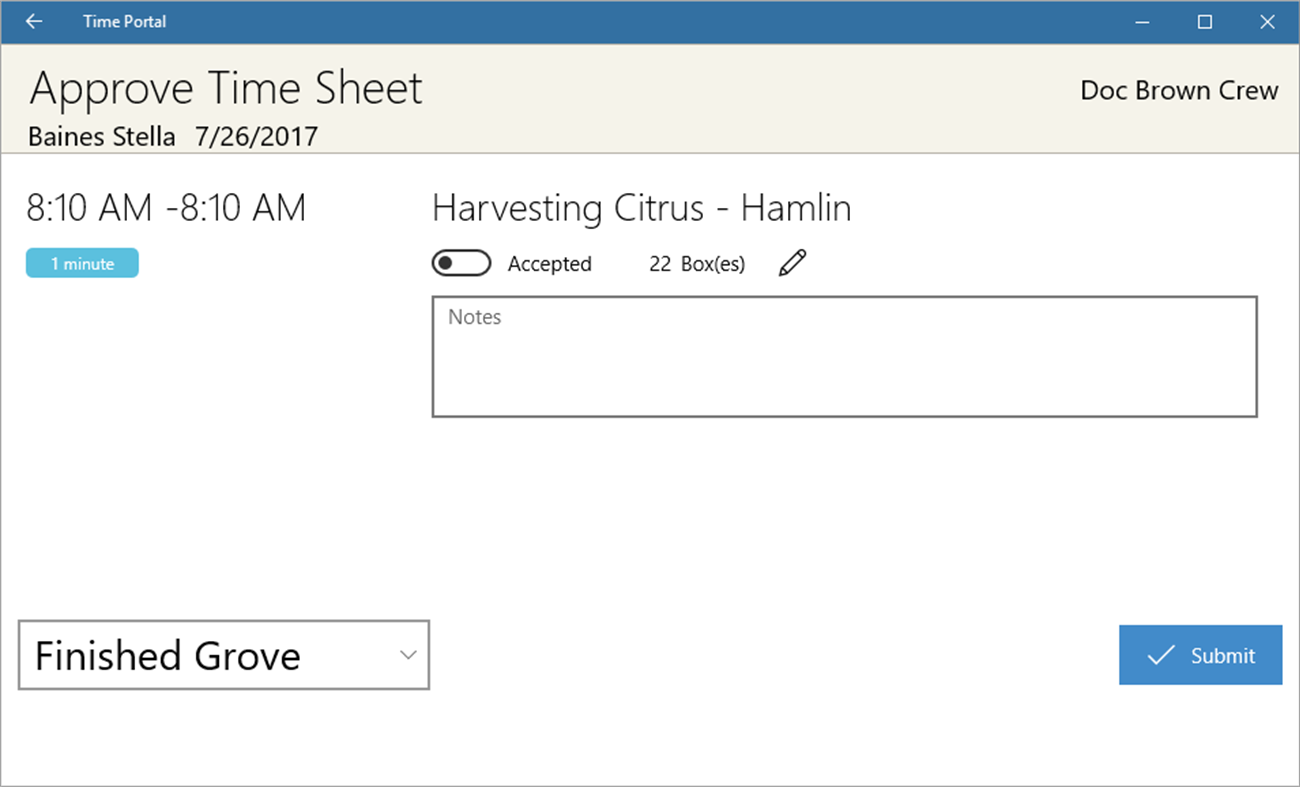Screen dimensions: 1300x787
Task: Click the date 7/26/2017
Action: point(256,136)
